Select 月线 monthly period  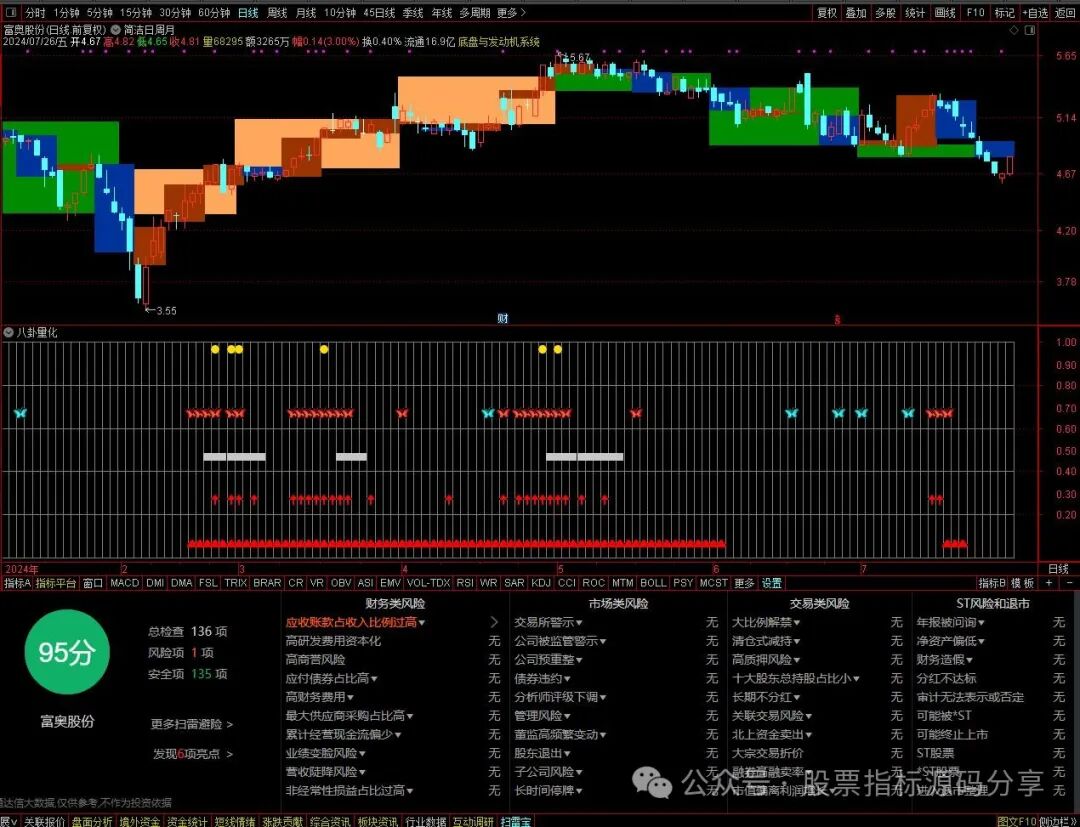(x=306, y=13)
